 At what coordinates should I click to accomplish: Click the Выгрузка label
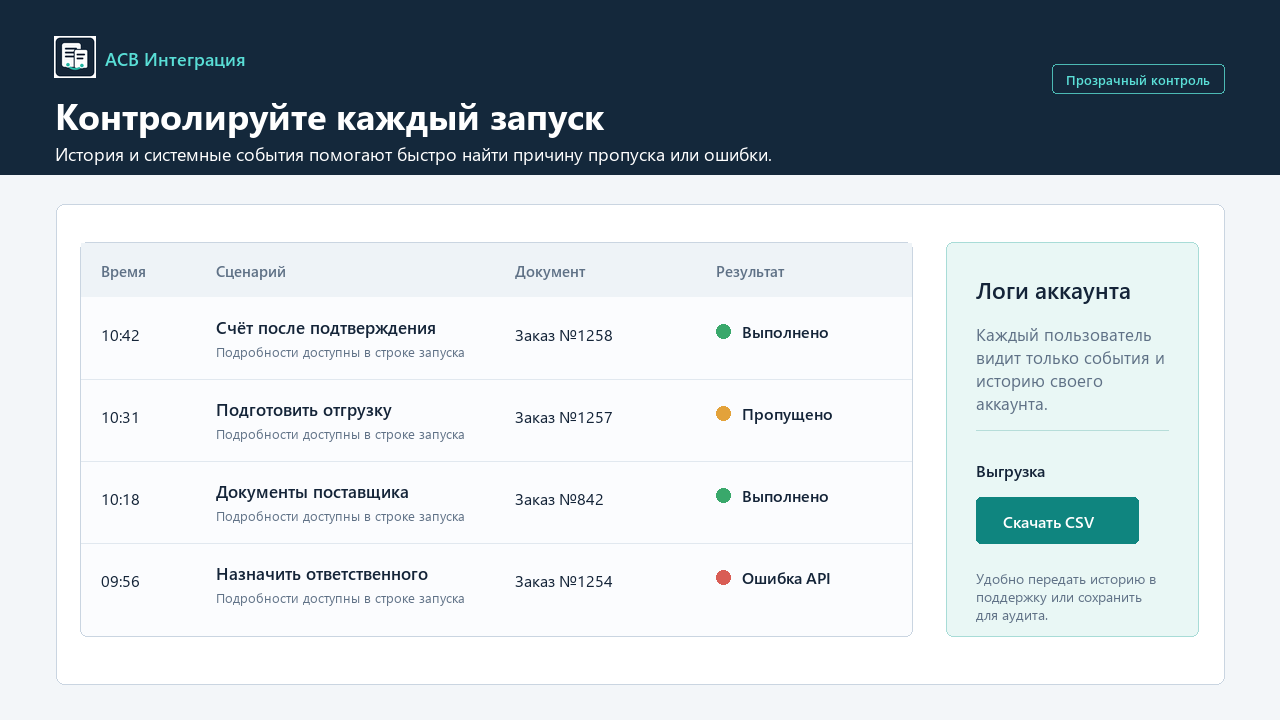point(1010,472)
